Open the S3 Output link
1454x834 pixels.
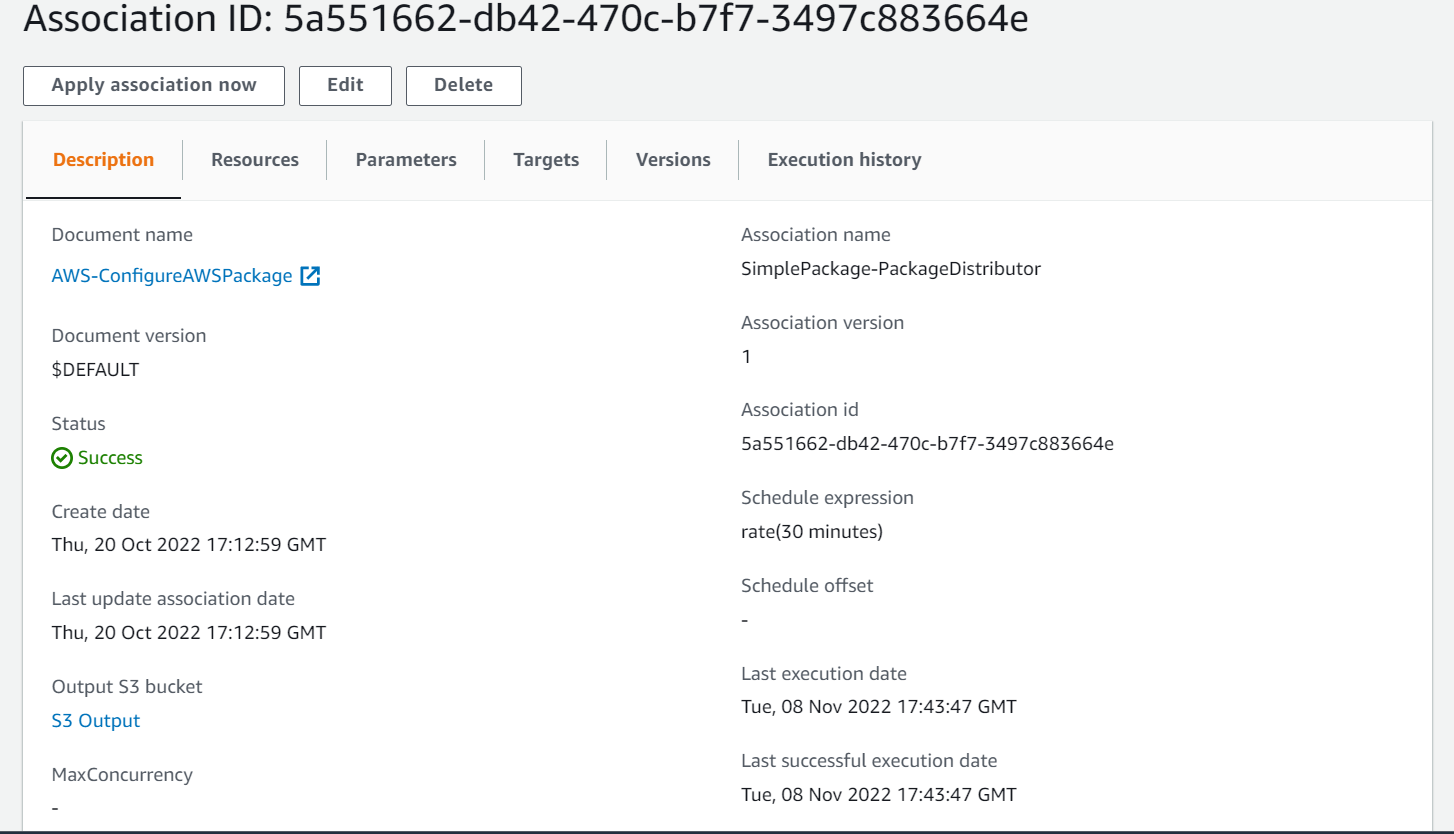click(x=95, y=720)
